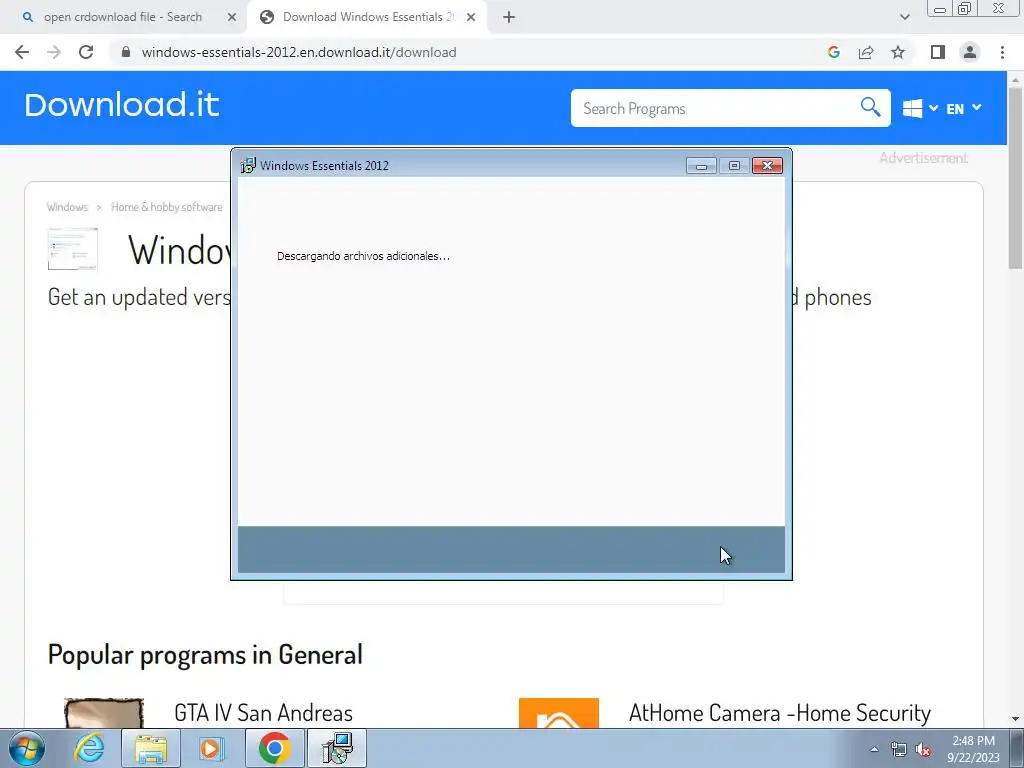Reload the current page
The width and height of the screenshot is (1024, 768).
pos(86,52)
